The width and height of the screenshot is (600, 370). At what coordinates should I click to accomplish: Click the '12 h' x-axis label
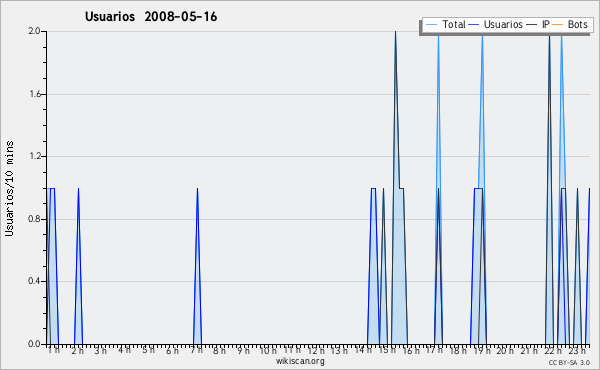click(316, 350)
